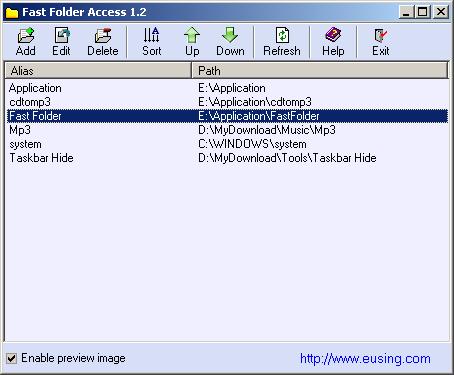Click the Alias column header

[98, 71]
